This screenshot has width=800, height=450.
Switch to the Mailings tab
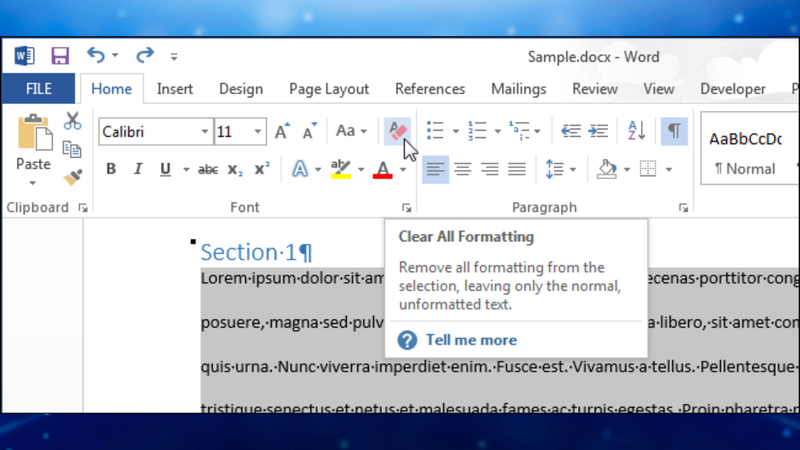(x=518, y=89)
